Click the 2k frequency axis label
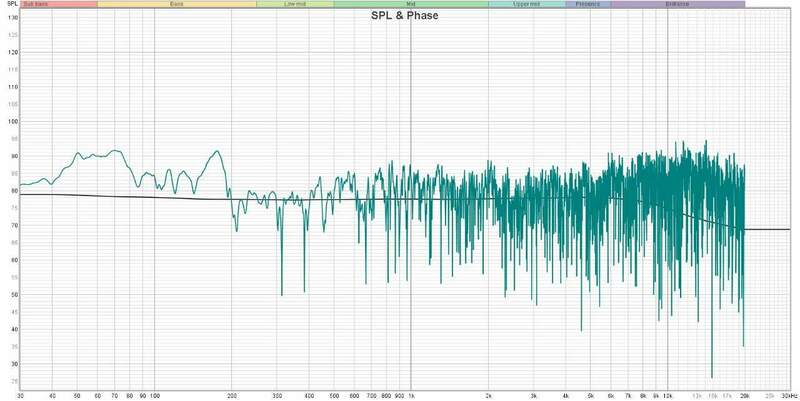This screenshot has width=800, height=401. point(489,396)
